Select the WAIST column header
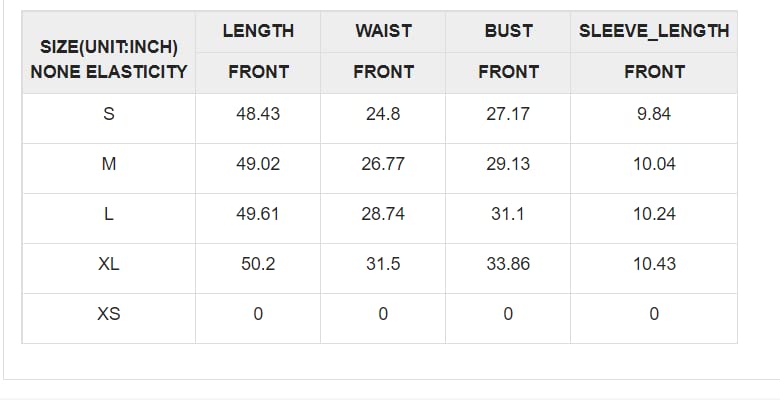The image size is (780, 400). 383,31
